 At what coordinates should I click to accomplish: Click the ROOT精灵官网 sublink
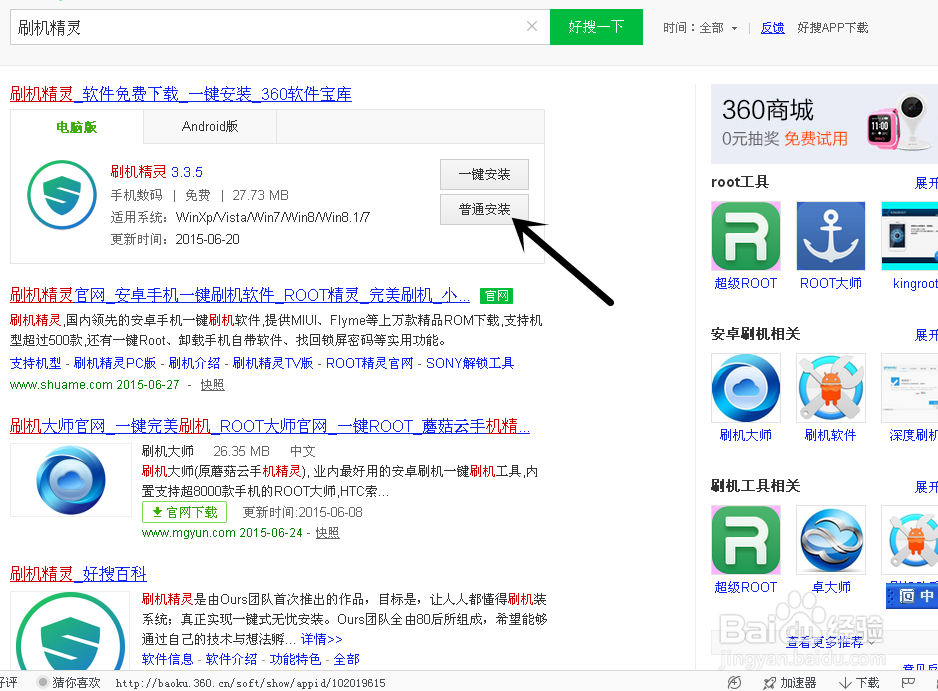(370, 363)
